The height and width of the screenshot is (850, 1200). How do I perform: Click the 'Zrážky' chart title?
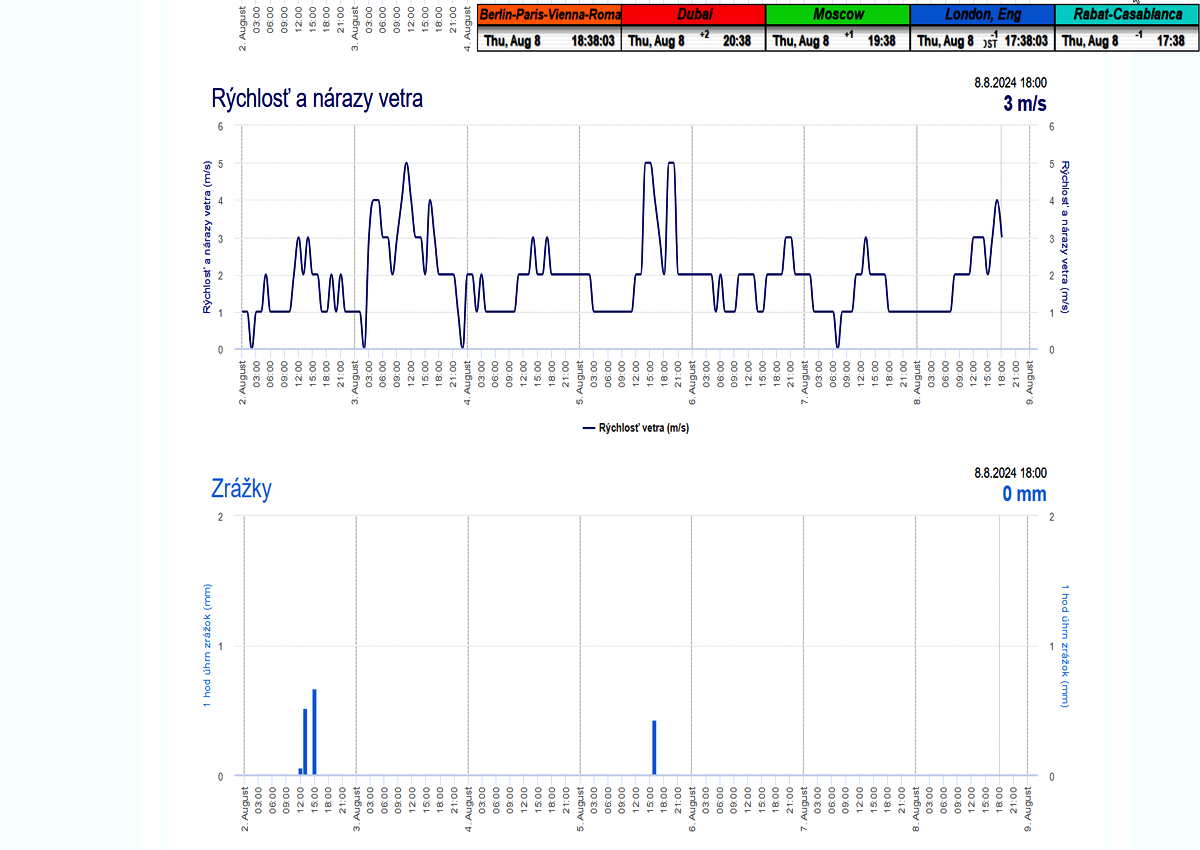pos(241,489)
